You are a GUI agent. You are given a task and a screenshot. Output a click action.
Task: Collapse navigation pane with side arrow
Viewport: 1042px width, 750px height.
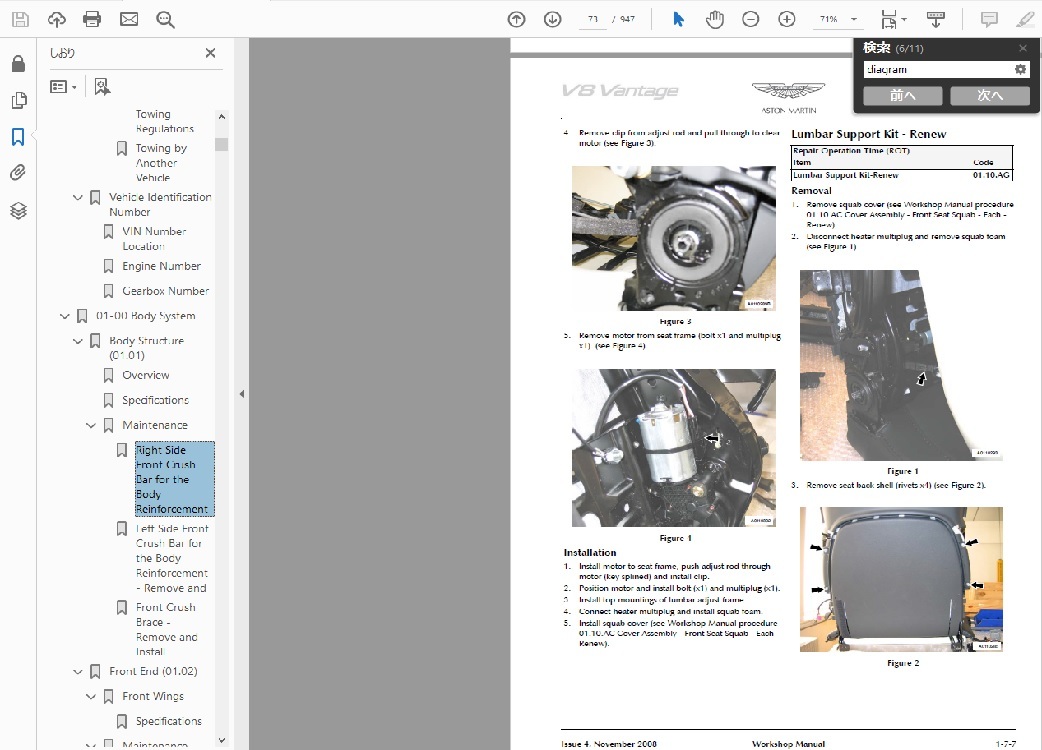click(242, 394)
